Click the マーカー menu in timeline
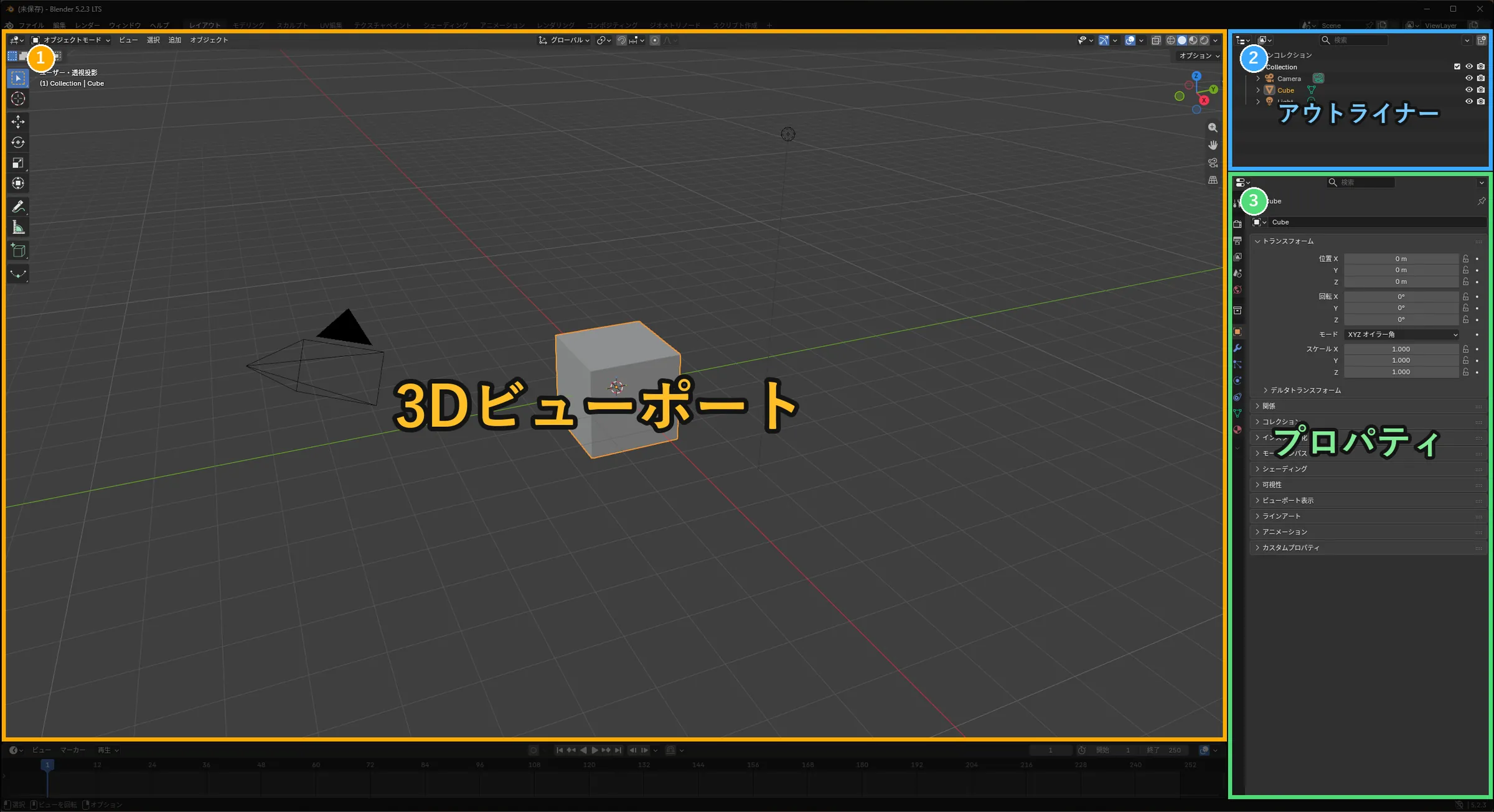 pos(73,750)
